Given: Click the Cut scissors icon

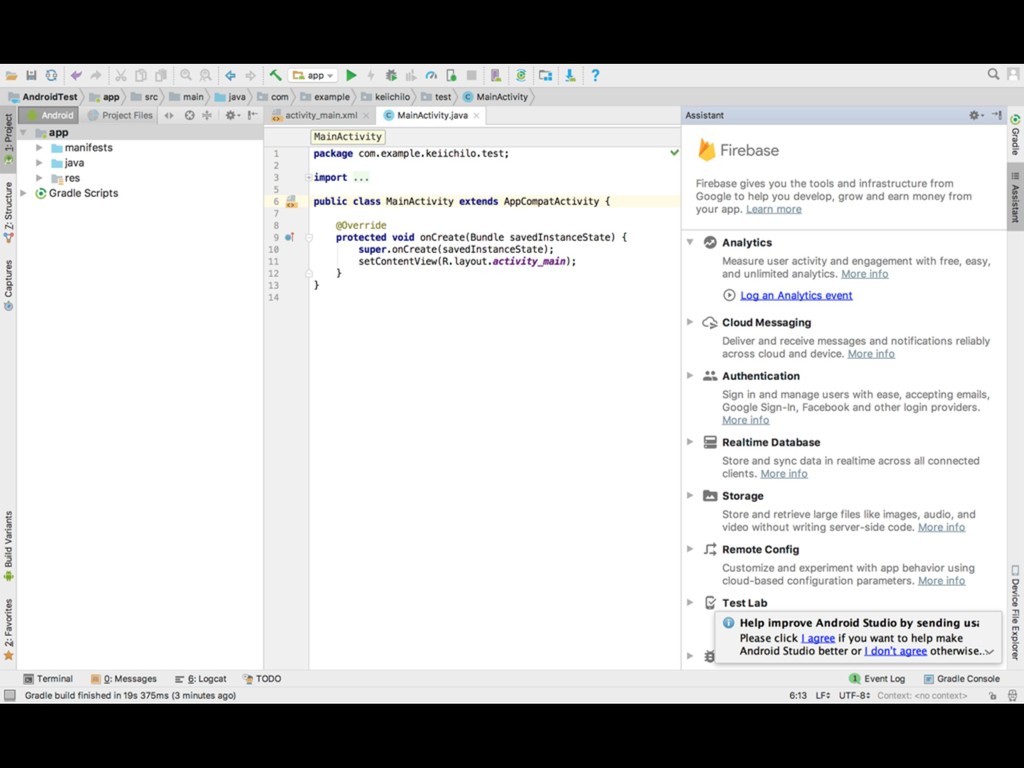Looking at the screenshot, I should pyautogui.click(x=121, y=76).
